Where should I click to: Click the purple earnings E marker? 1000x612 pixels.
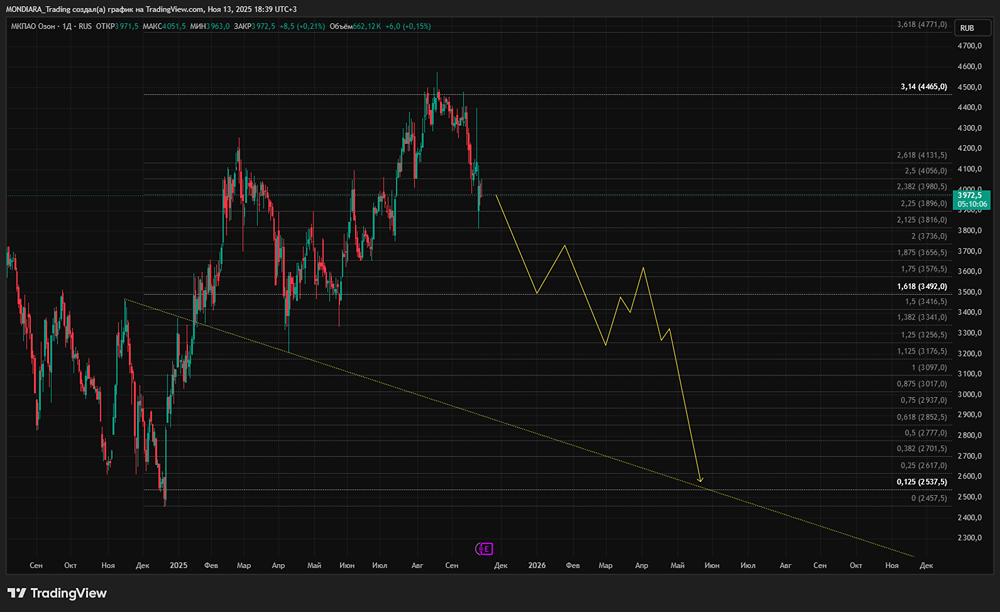pyautogui.click(x=484, y=548)
